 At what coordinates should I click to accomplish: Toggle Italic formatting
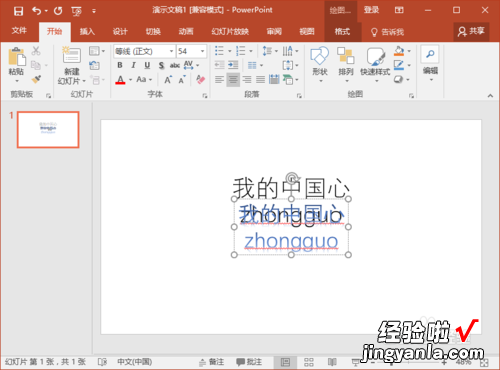coord(134,65)
